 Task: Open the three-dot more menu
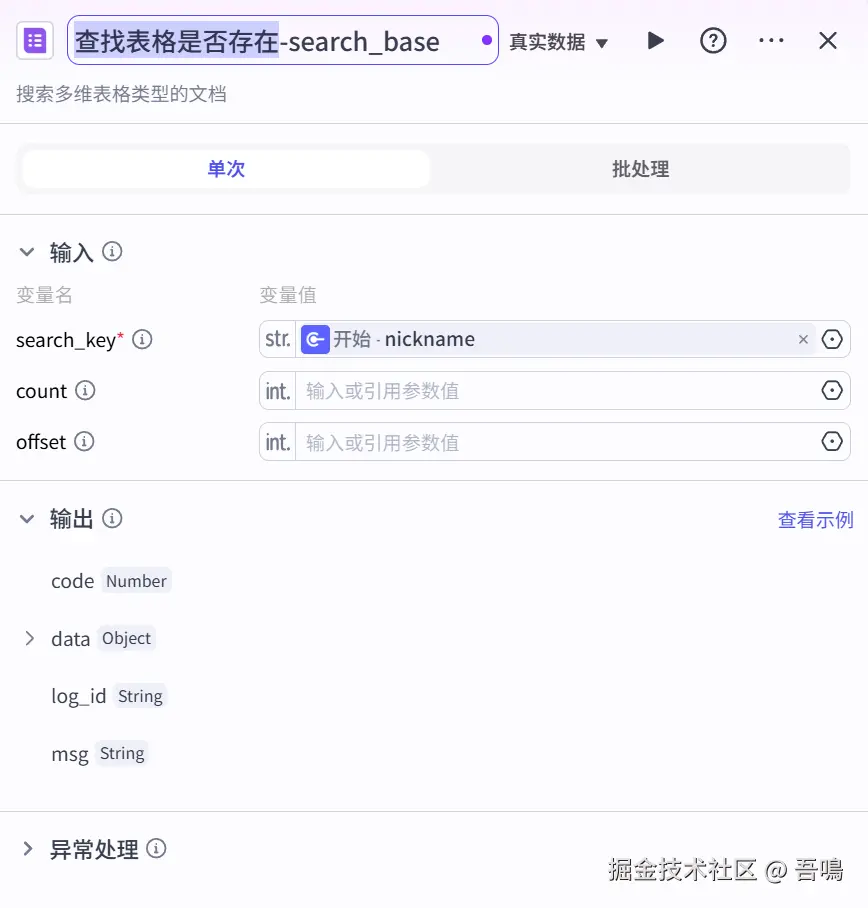point(771,41)
